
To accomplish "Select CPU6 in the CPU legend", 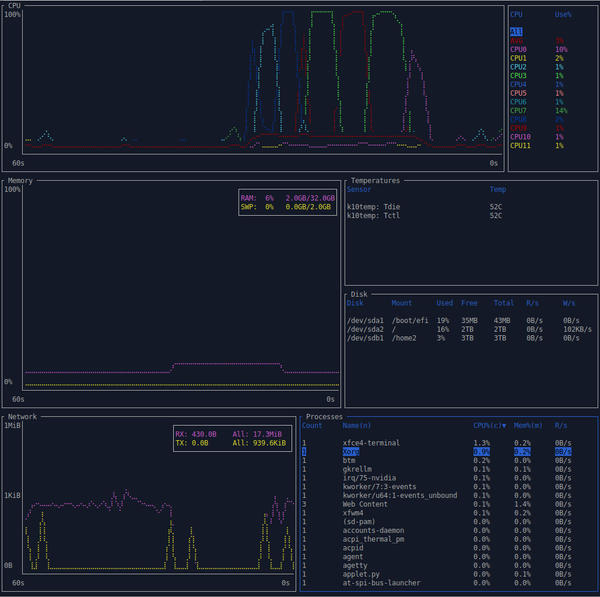I will pos(537,102).
